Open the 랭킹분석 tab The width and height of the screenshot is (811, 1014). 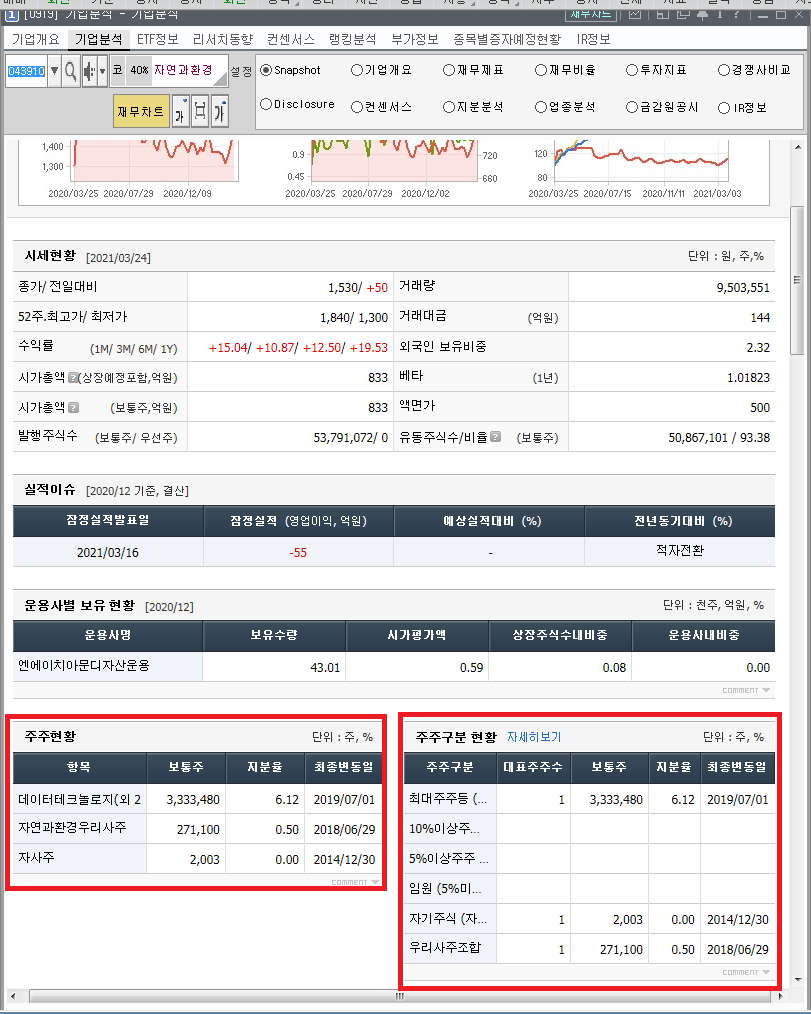352,39
